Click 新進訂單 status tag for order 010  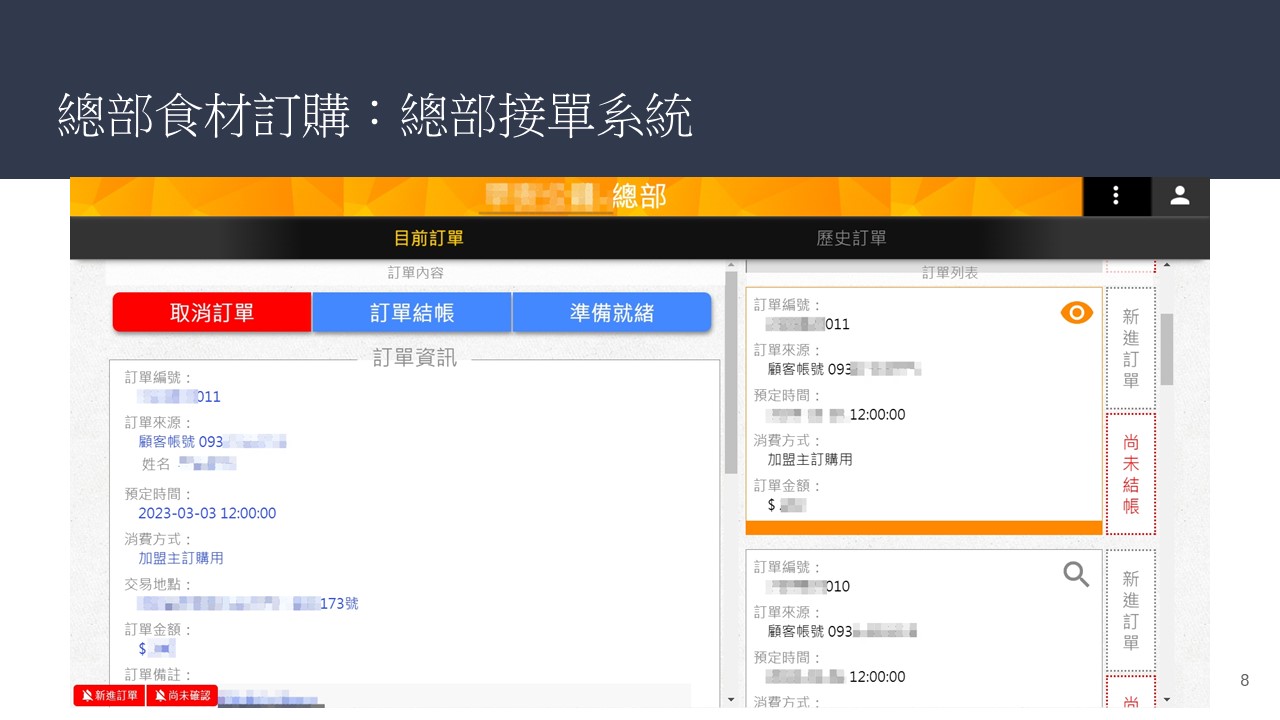[1130, 610]
